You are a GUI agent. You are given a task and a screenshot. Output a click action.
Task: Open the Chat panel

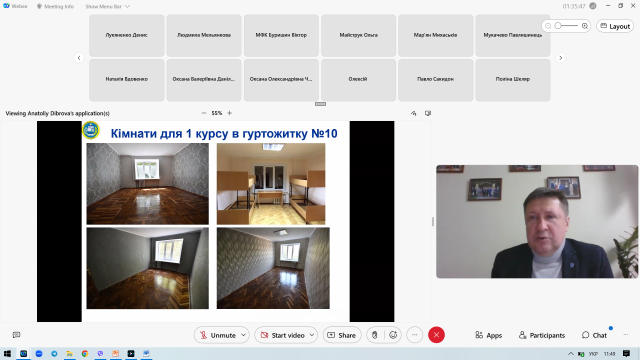594,335
